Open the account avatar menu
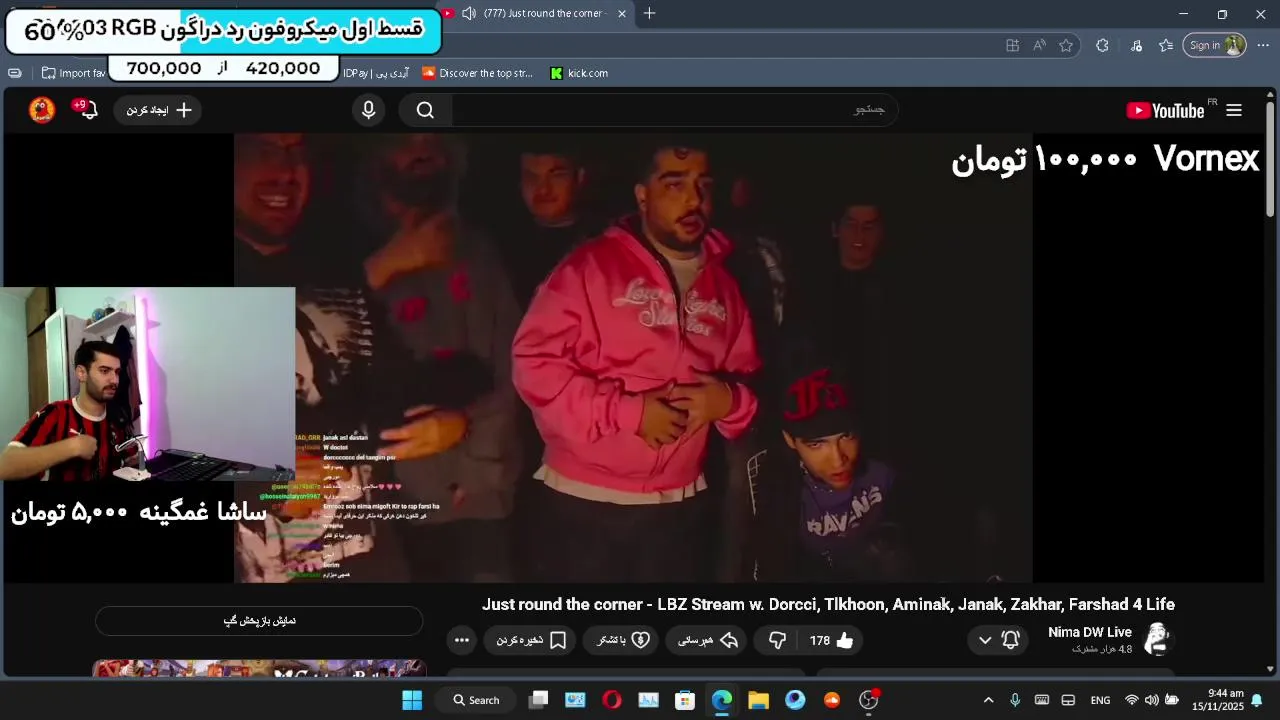The width and height of the screenshot is (1280, 720). tap(42, 110)
